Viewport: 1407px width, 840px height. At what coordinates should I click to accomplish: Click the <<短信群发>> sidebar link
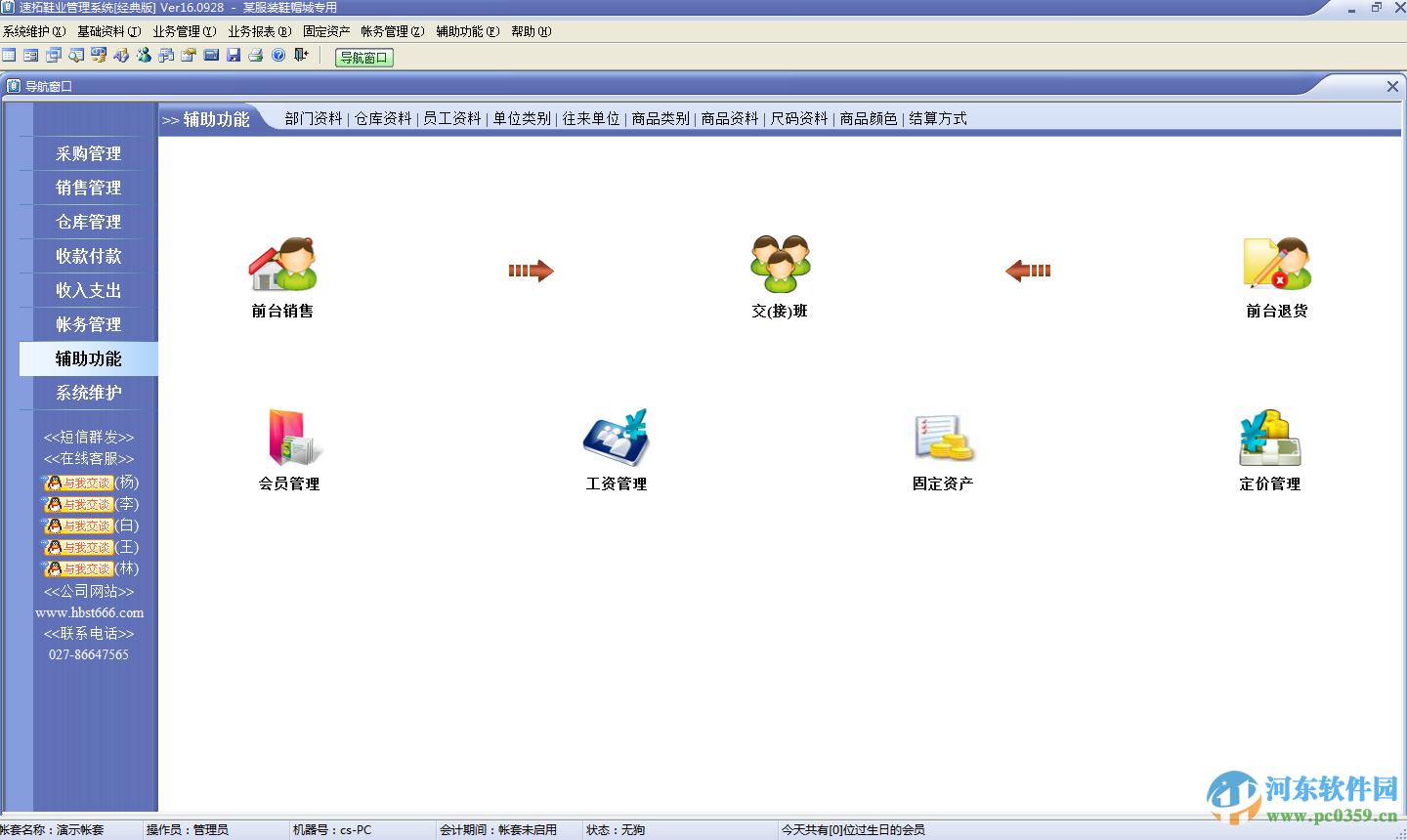point(89,437)
